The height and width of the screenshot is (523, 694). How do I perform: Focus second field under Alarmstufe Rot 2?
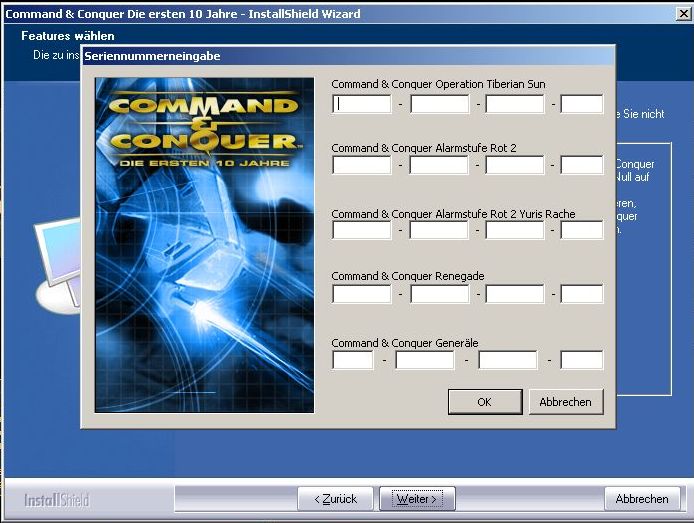[x=439, y=165]
